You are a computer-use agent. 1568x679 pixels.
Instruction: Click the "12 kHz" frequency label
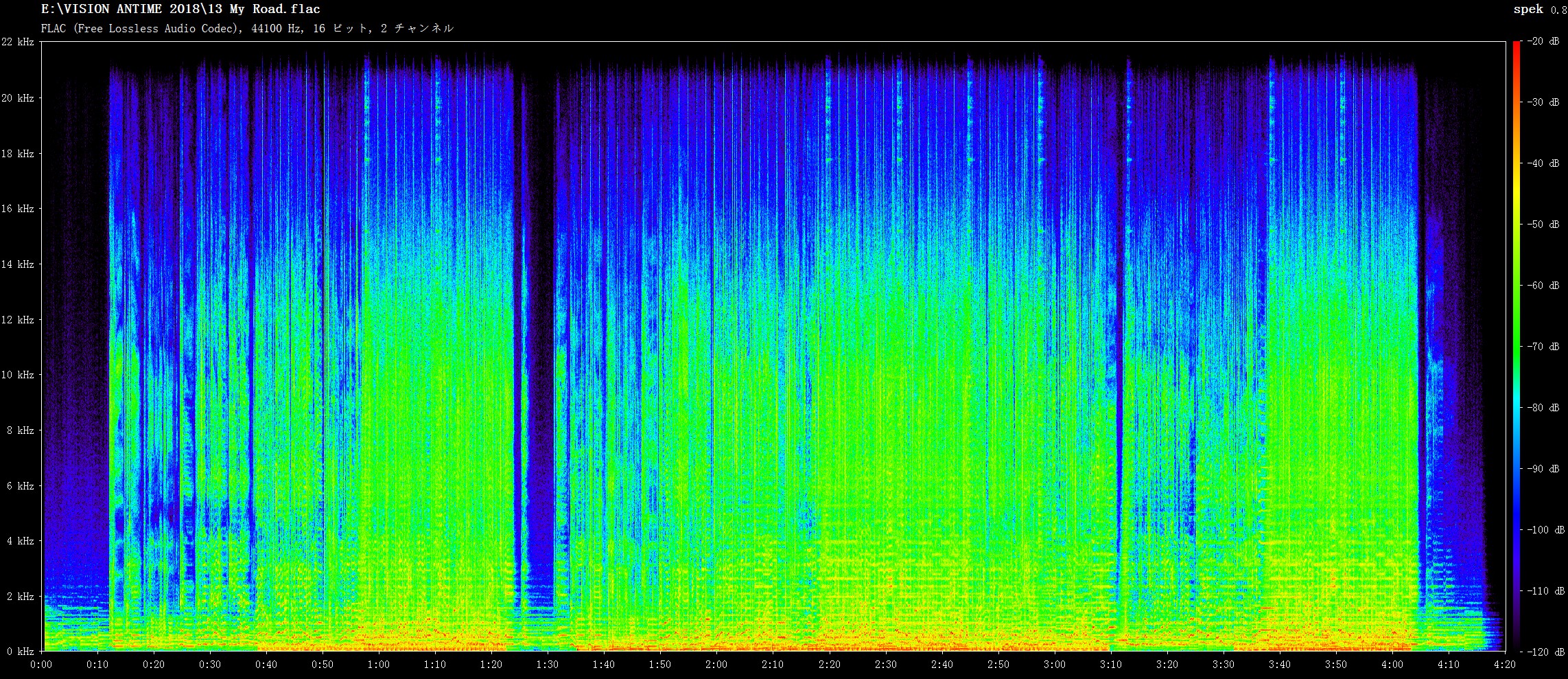pyautogui.click(x=17, y=320)
